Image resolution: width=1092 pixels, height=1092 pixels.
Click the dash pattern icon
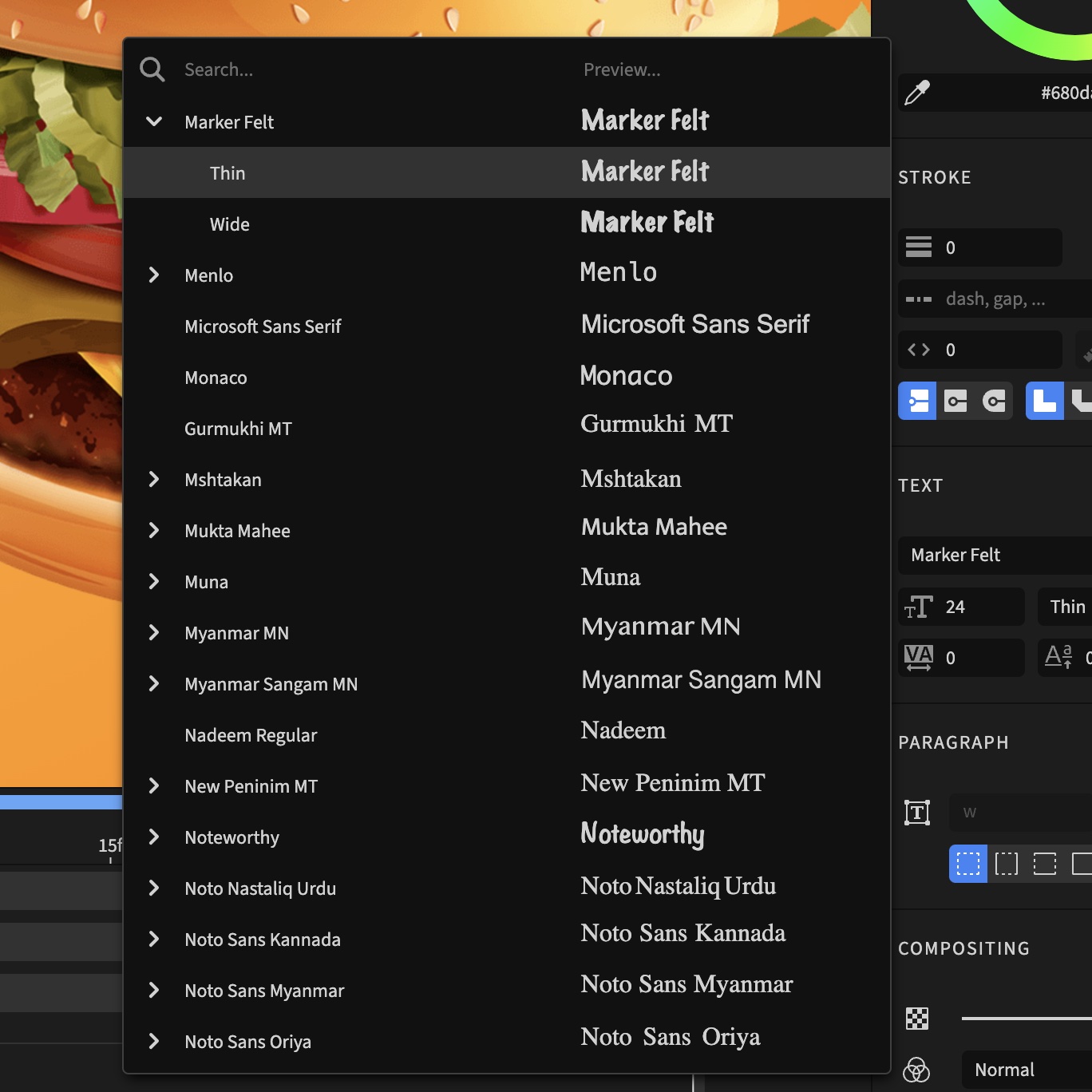[x=919, y=299]
